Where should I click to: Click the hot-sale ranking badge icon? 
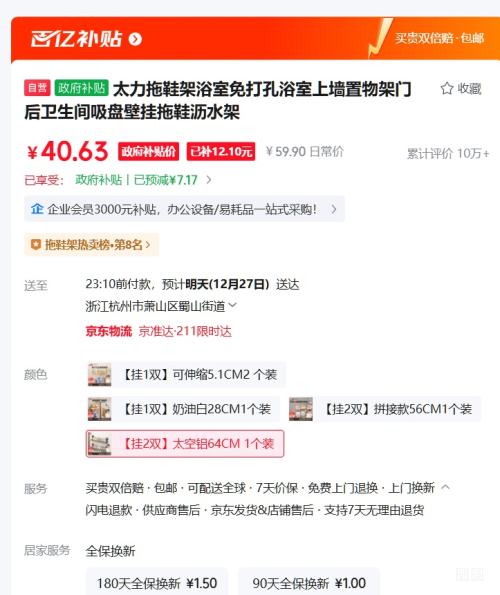pyautogui.click(x=35, y=245)
